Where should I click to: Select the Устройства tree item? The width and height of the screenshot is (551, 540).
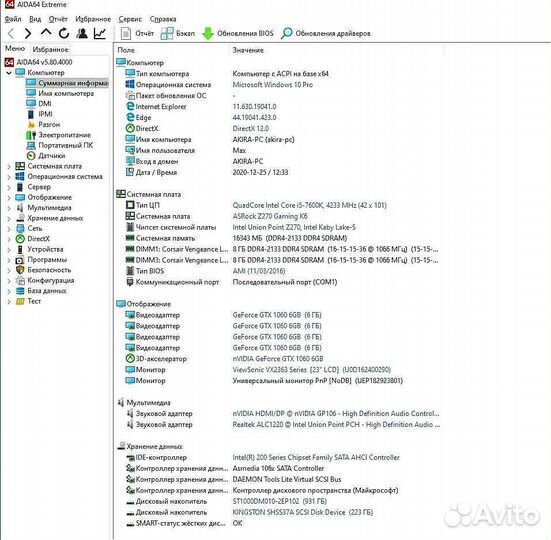pos(40,249)
